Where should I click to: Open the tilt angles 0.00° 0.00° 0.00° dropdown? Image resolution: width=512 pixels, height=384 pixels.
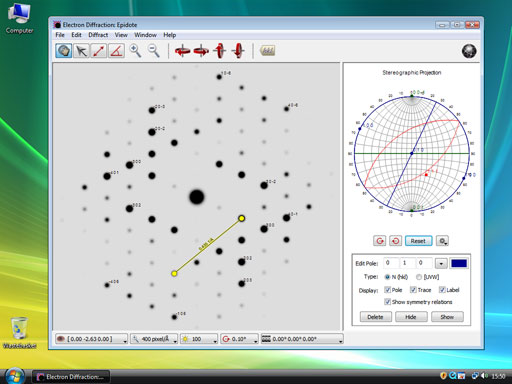tap(302, 339)
